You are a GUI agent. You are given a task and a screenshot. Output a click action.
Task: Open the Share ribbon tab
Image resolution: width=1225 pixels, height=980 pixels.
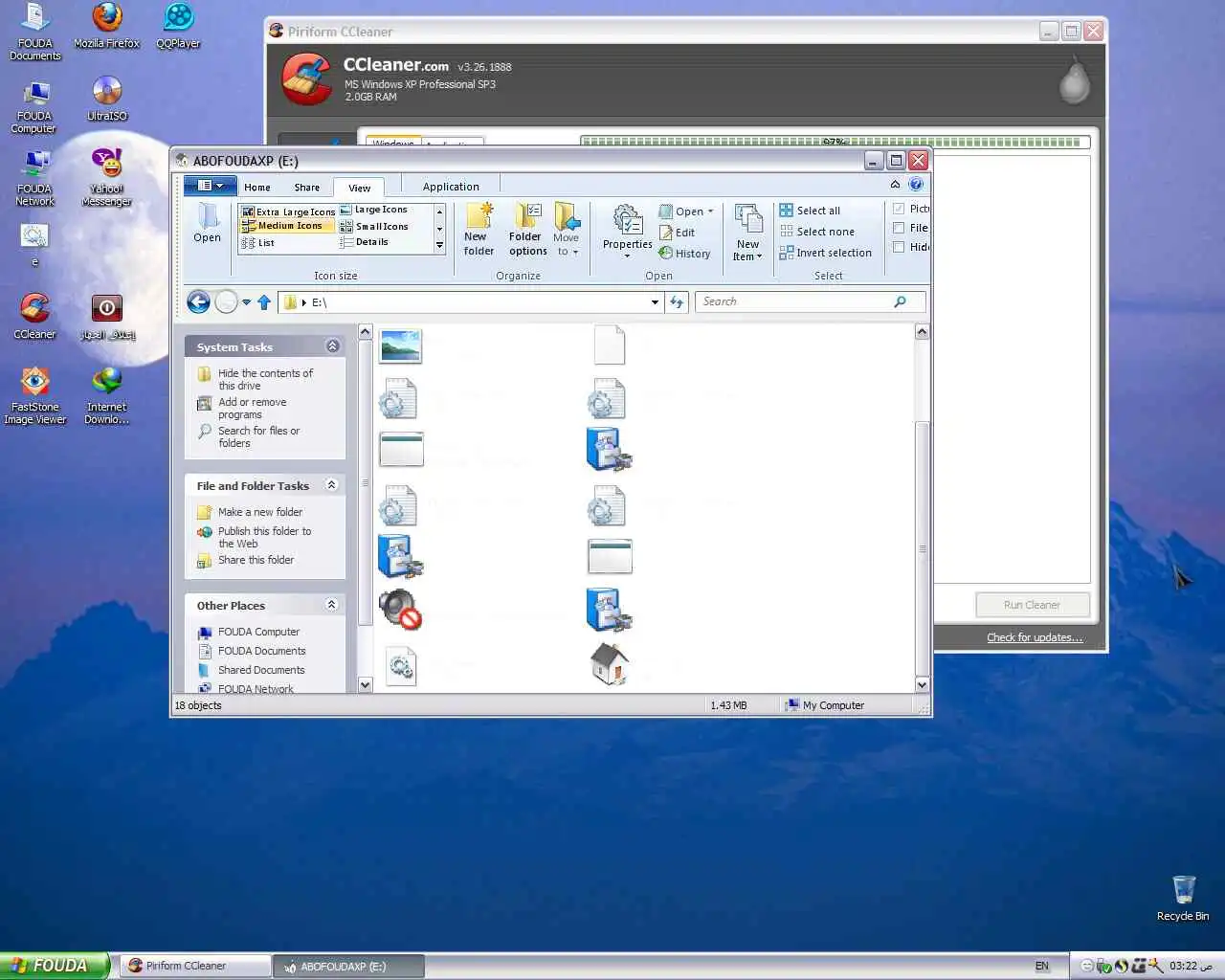click(307, 188)
